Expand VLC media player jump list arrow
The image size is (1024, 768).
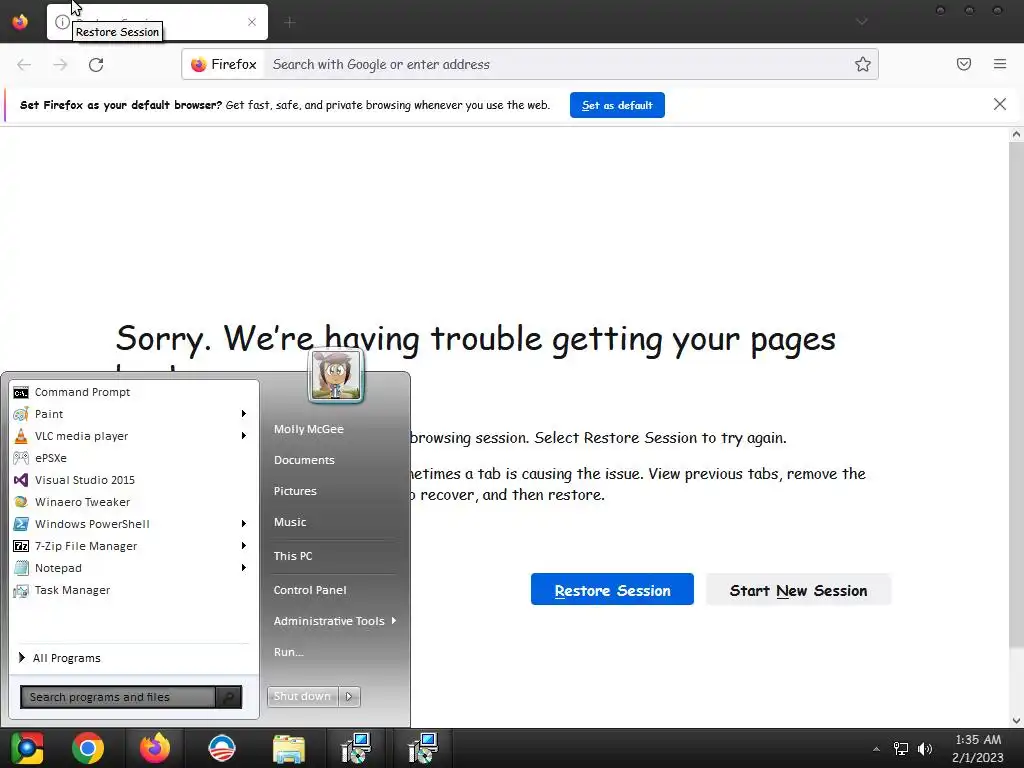pos(244,436)
